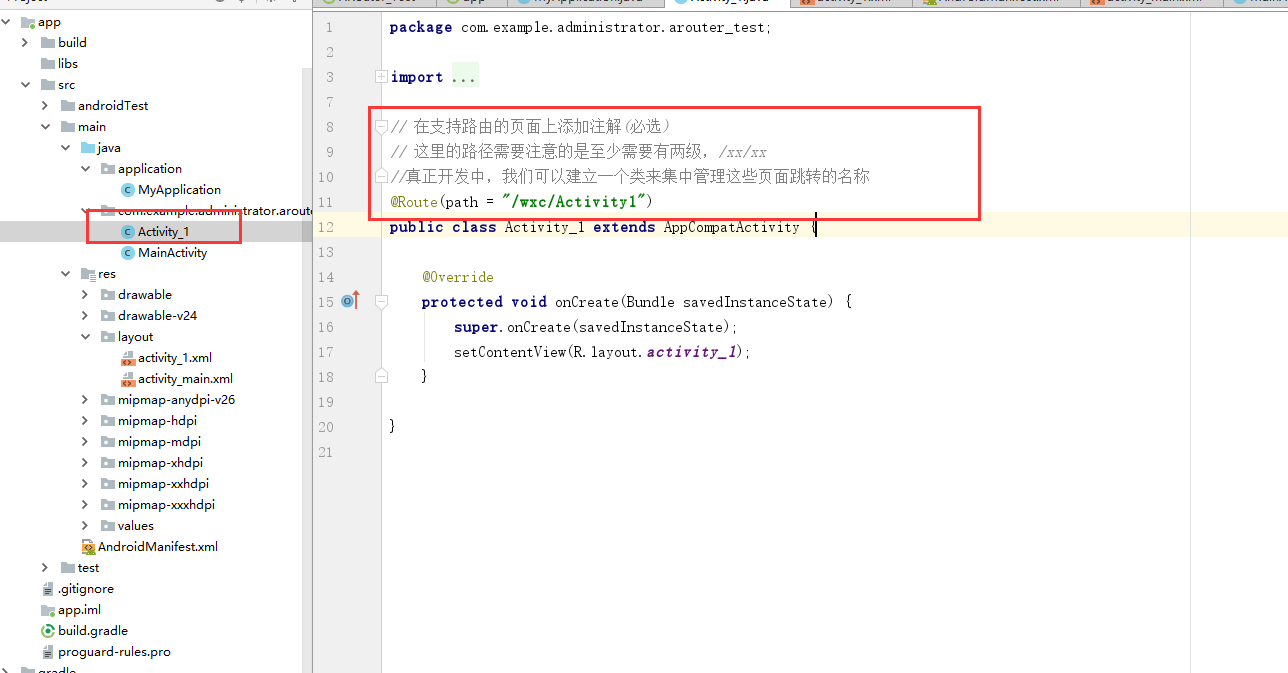Click the values folder icon
1288x673 pixels.
[108, 526]
